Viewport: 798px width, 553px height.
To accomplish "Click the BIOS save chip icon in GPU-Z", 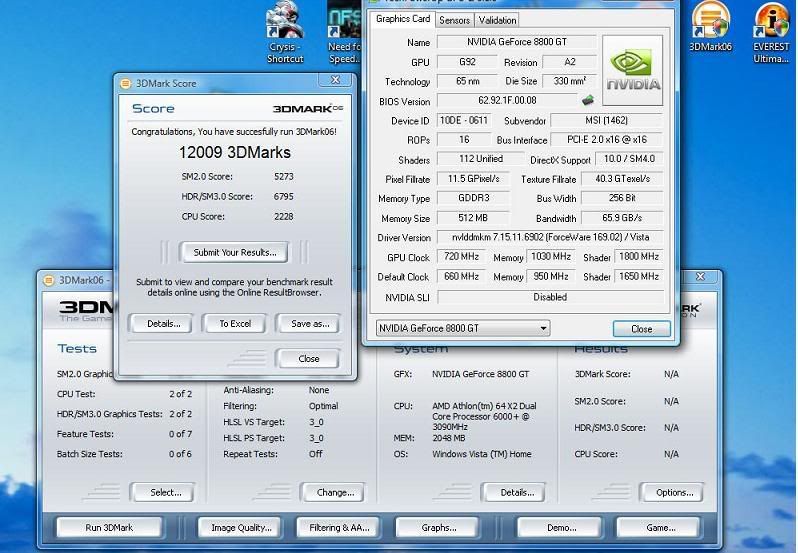I will coord(588,100).
